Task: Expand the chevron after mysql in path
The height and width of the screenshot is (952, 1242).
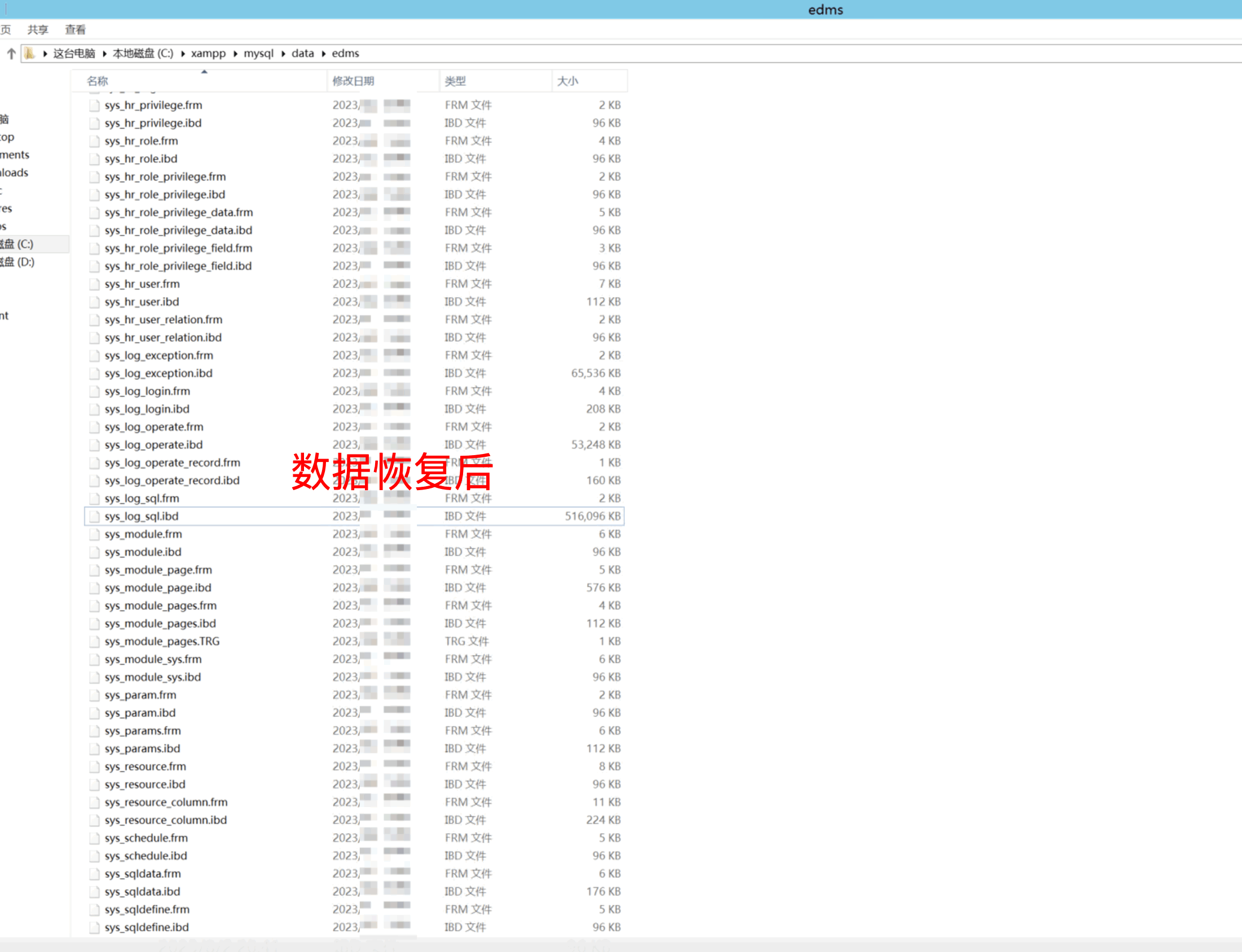Action: [x=283, y=54]
